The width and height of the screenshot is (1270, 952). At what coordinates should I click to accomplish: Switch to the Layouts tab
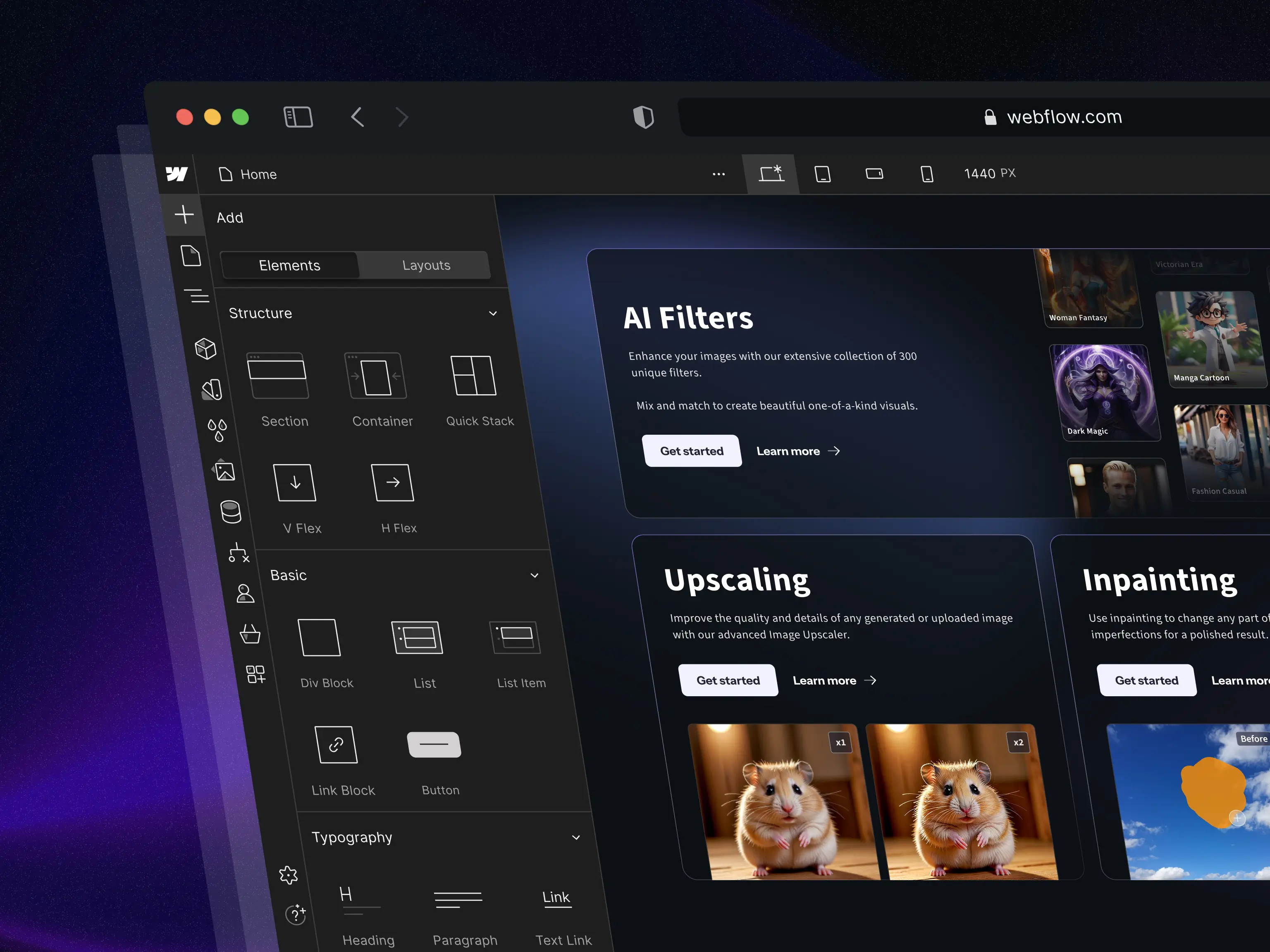click(426, 265)
